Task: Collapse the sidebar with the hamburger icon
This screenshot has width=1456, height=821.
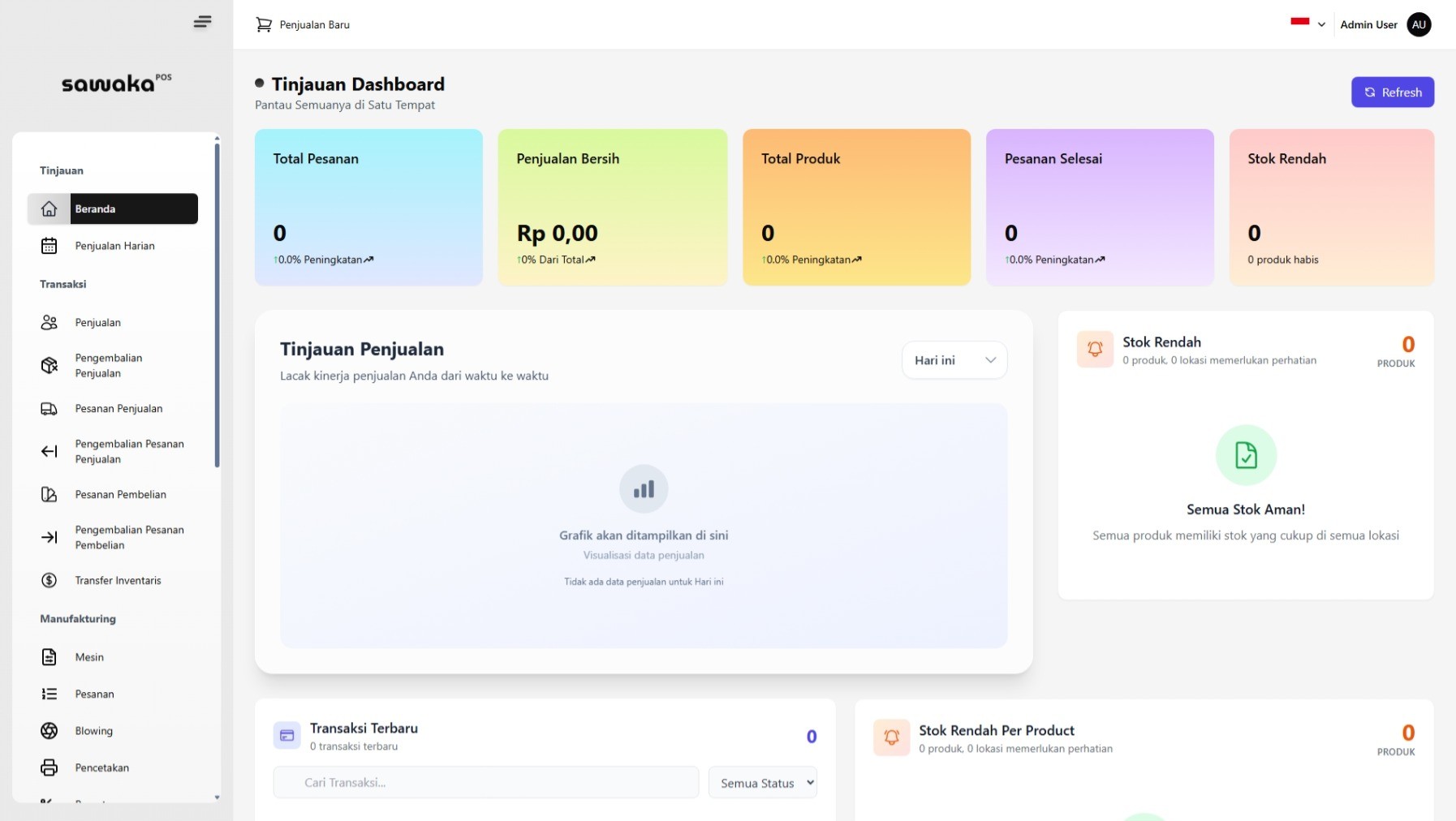Action: point(202,22)
